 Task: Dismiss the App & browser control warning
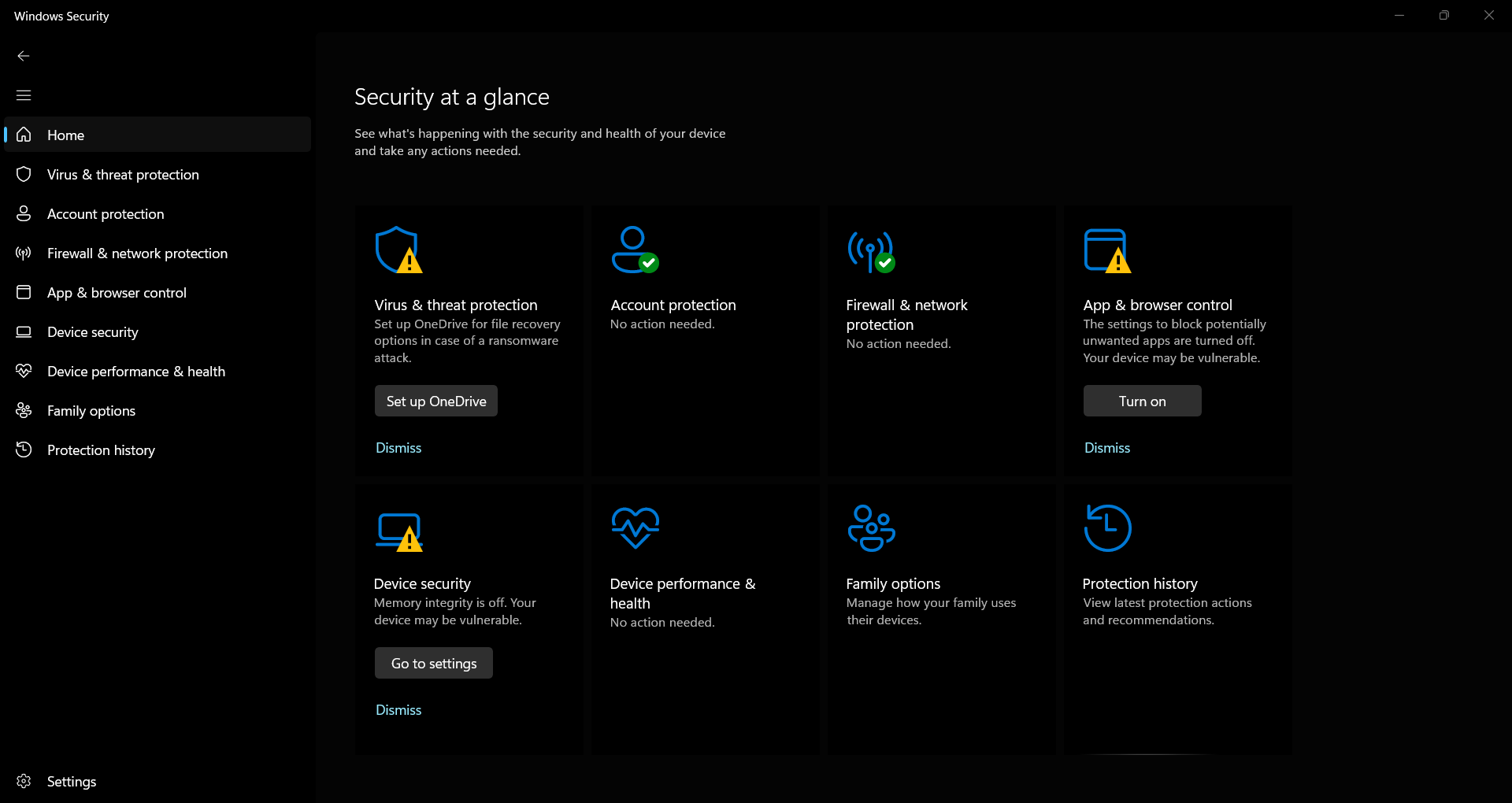point(1107,447)
